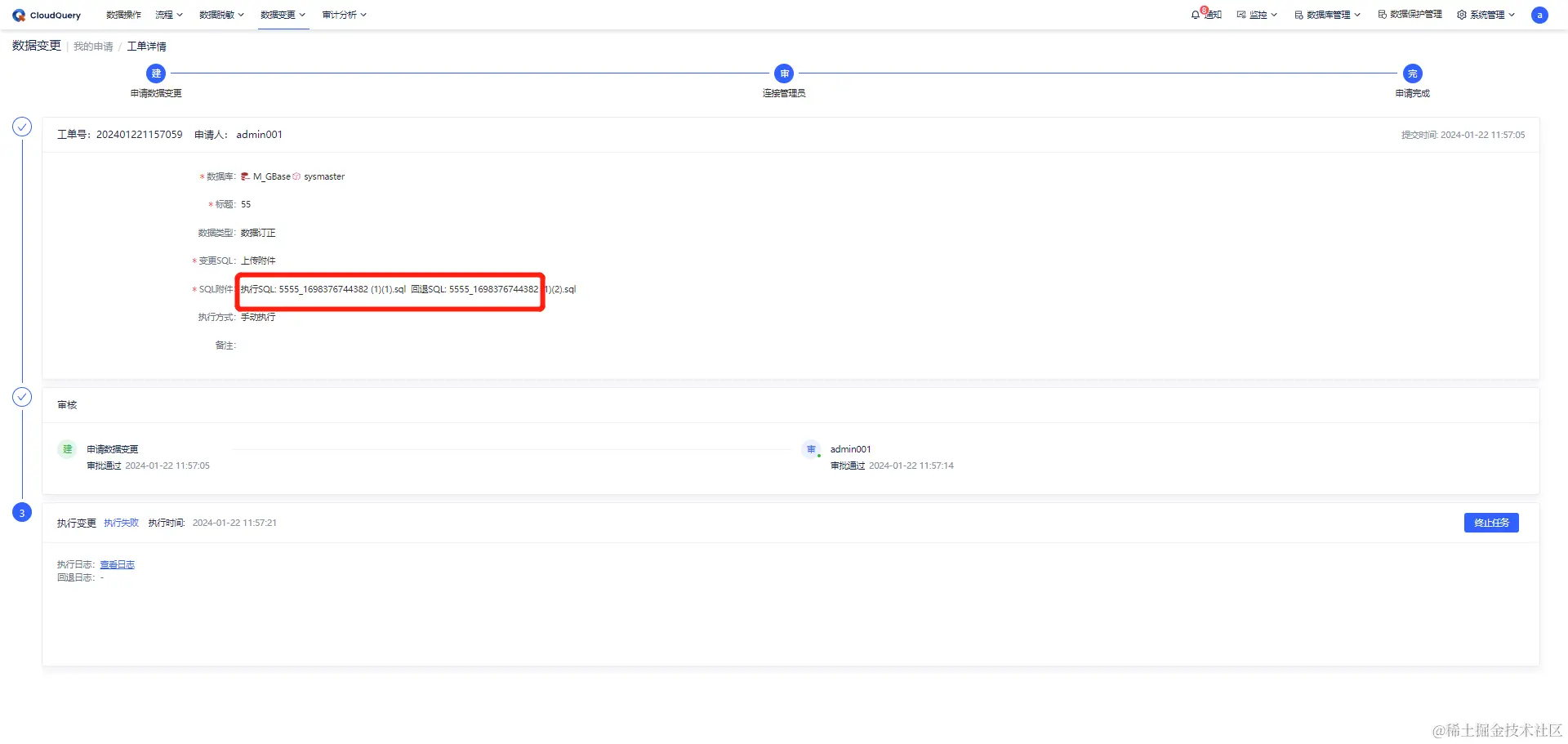
Task: Open the user avatar "a"
Action: point(1539,15)
